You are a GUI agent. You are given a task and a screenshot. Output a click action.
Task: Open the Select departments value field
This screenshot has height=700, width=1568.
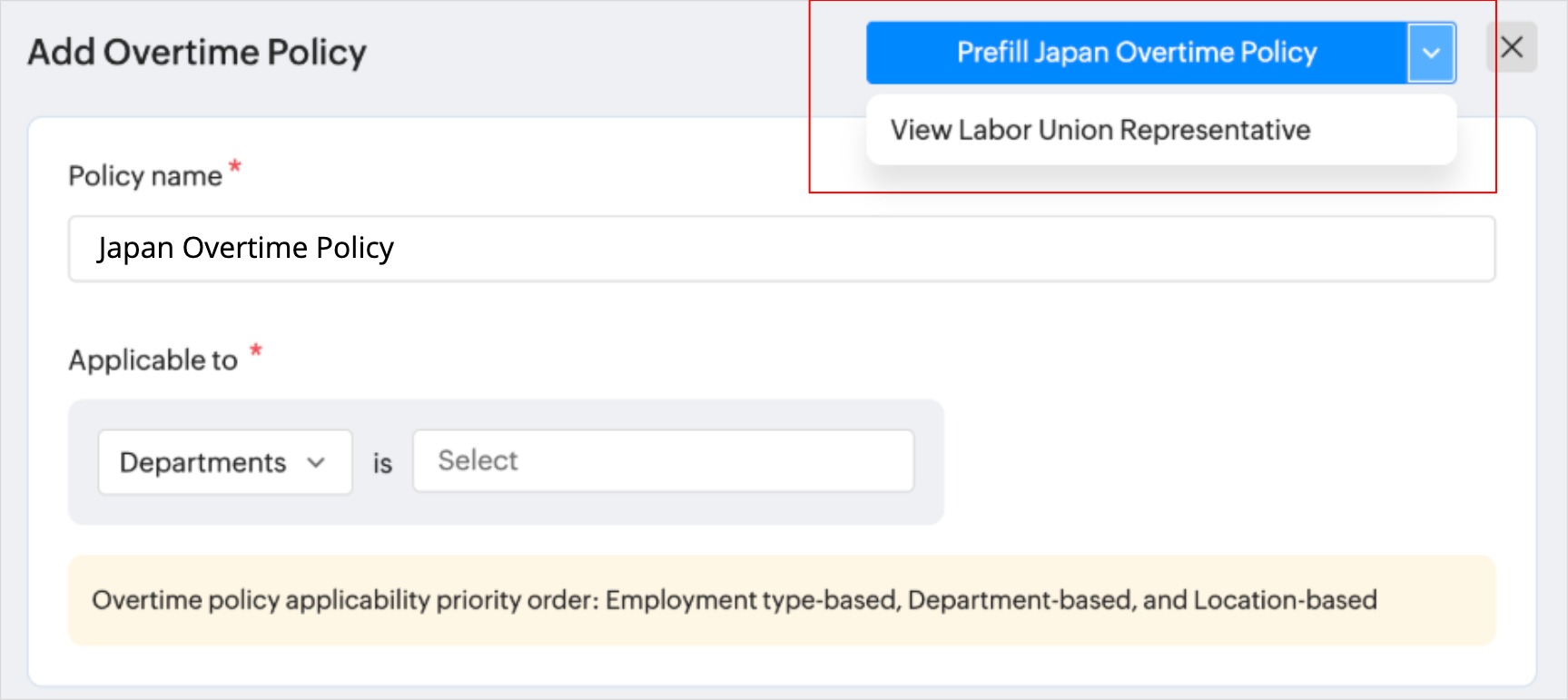[664, 461]
